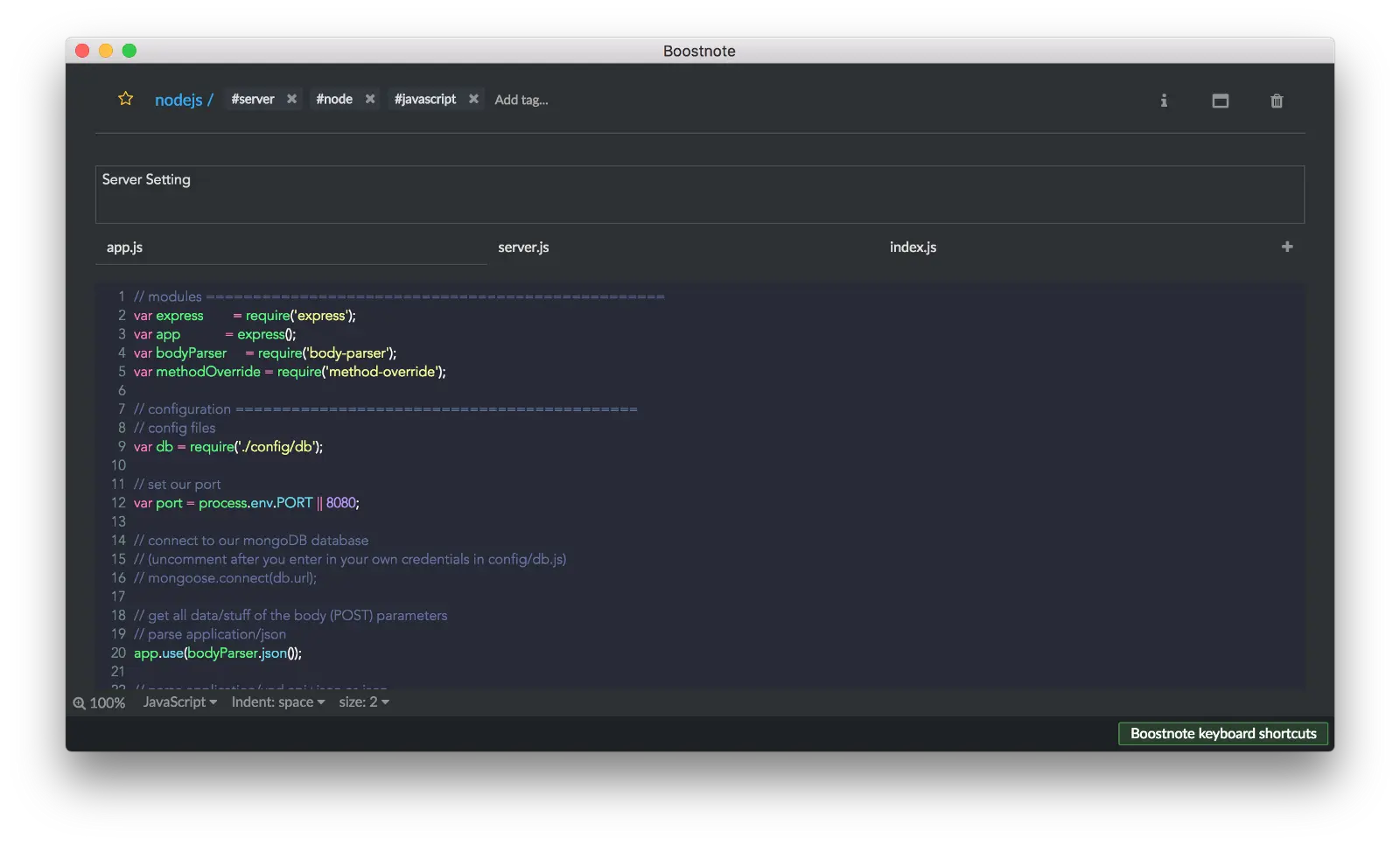Switch to the index.js tab
Screen dimensions: 1400x845
(x=1074, y=248)
